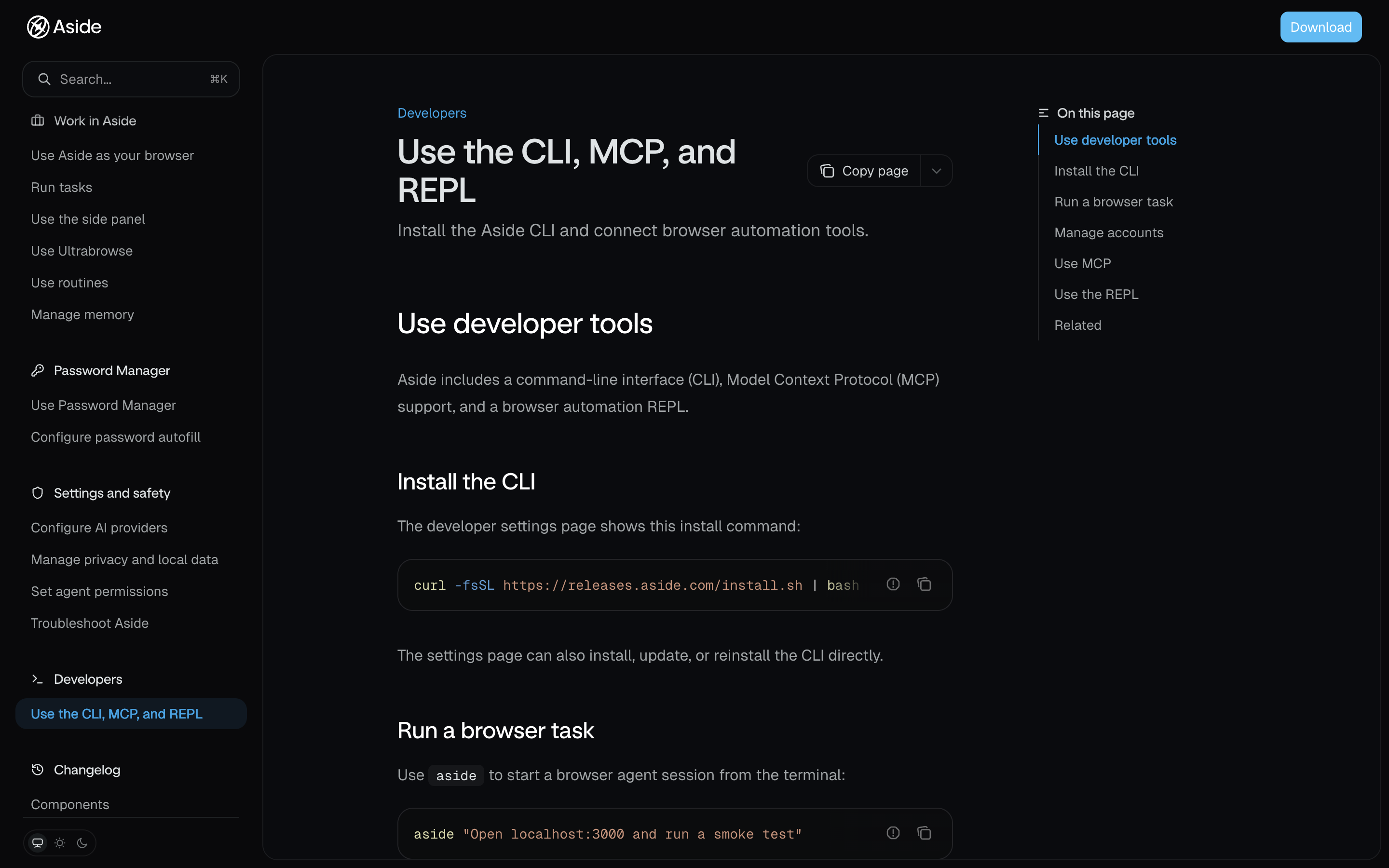This screenshot has height=868, width=1389.
Task: Select Use the CLI, MCP, and REPL page
Action: pyautogui.click(x=131, y=714)
